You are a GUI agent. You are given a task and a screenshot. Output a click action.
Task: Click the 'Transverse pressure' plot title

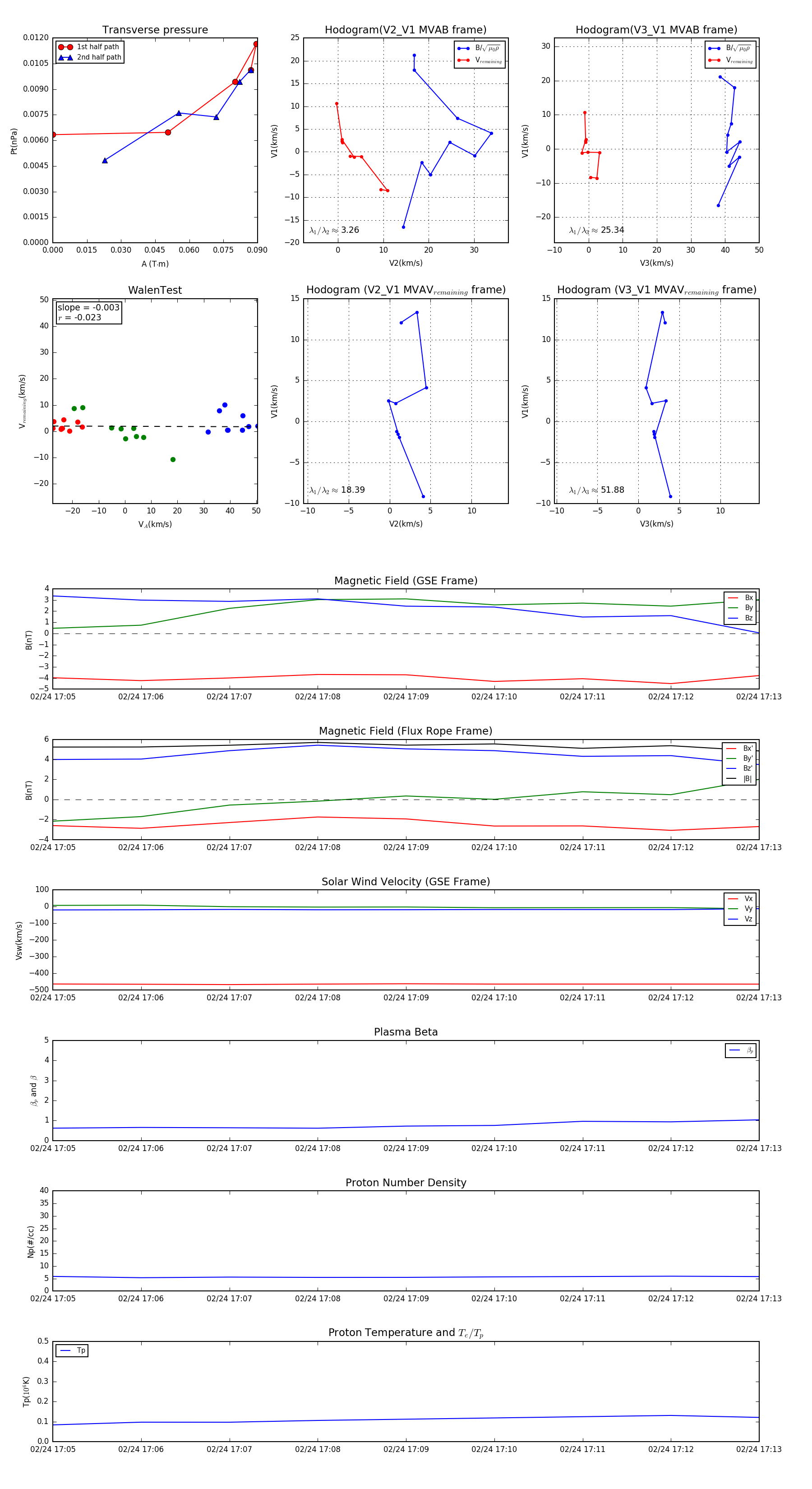tap(155, 30)
